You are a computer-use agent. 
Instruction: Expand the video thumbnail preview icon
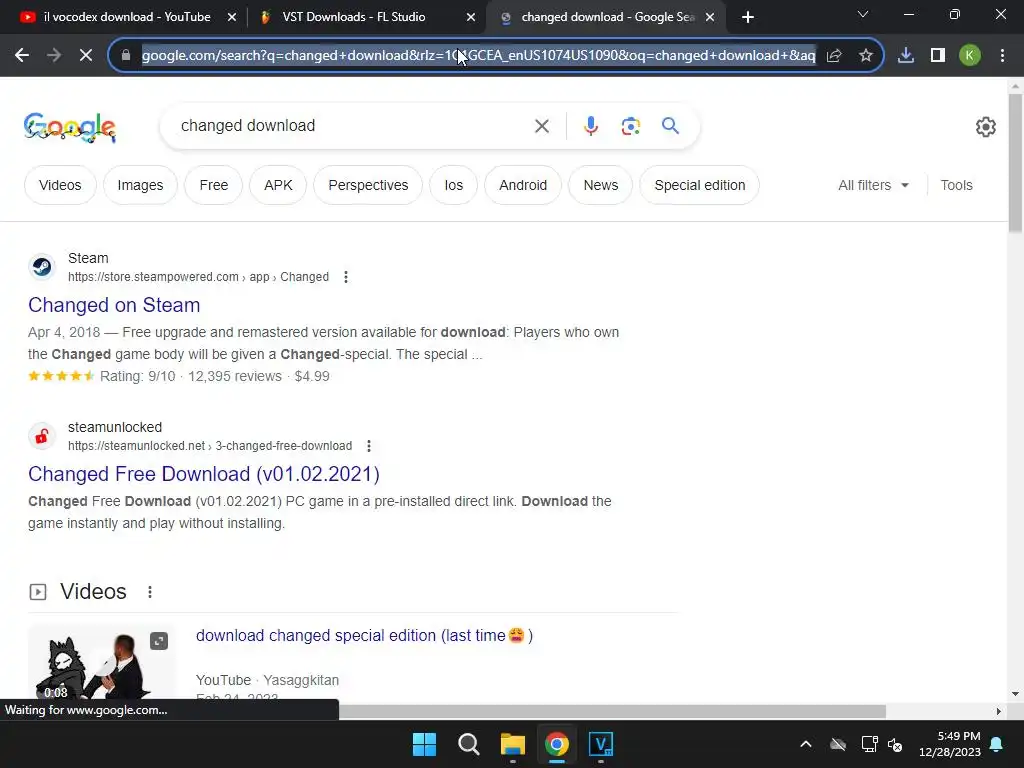click(159, 641)
